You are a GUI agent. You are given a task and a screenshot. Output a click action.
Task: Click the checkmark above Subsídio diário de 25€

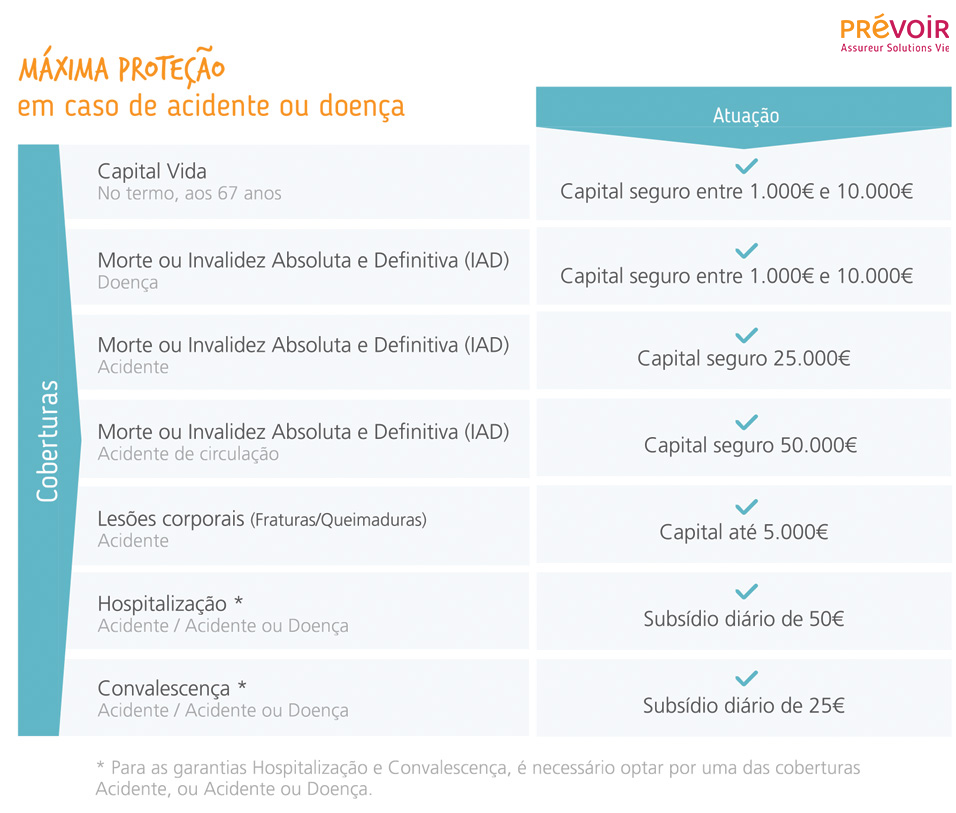click(746, 678)
